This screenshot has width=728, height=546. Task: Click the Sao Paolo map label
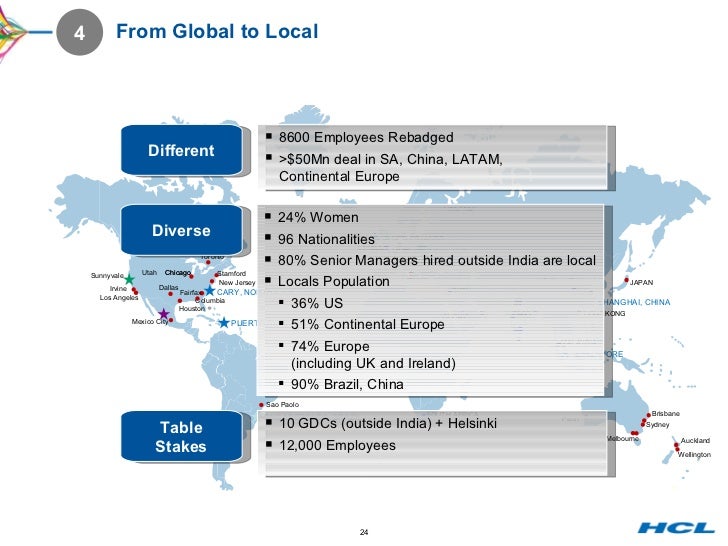[282, 404]
